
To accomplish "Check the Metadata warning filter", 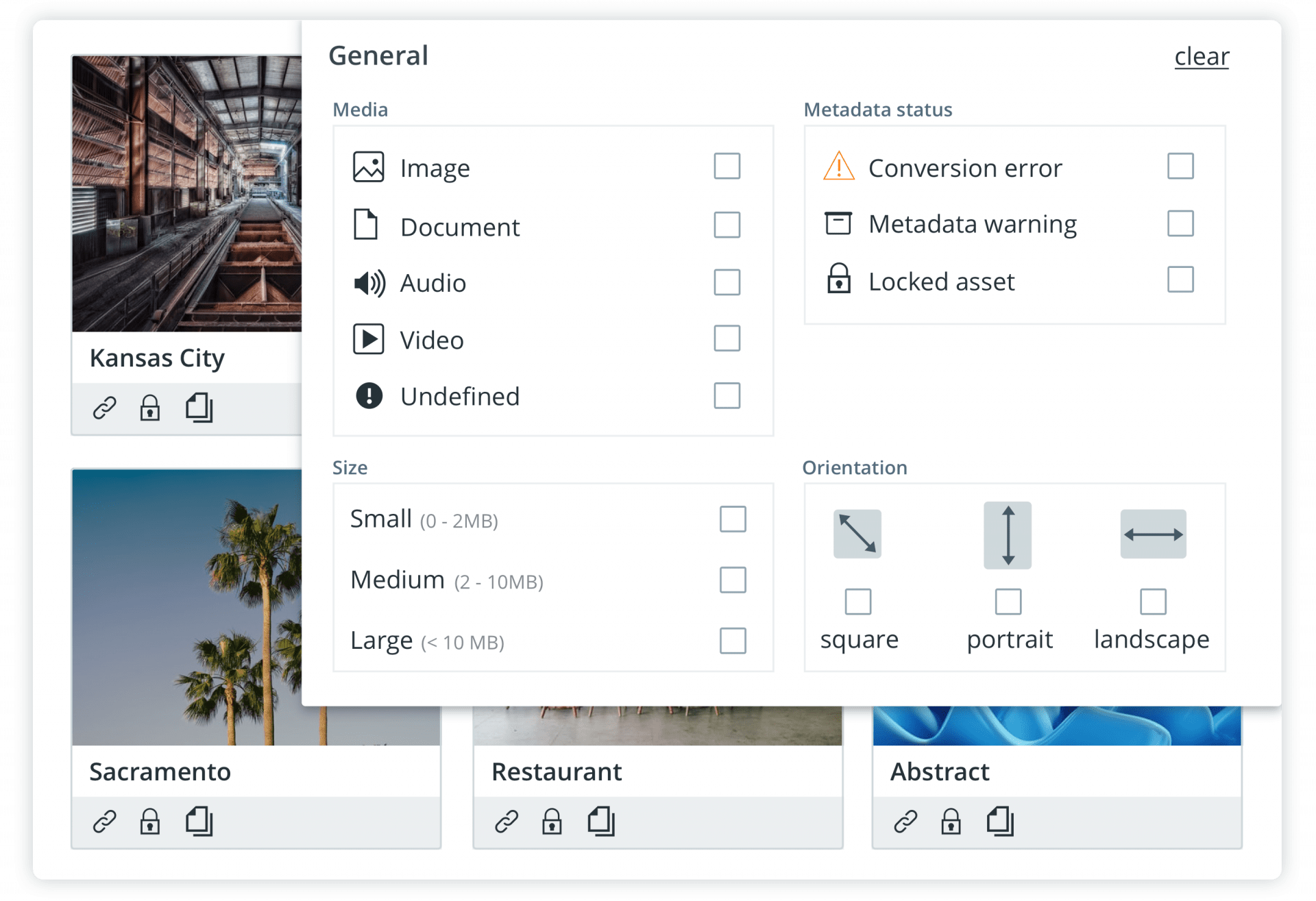I will [x=1180, y=223].
